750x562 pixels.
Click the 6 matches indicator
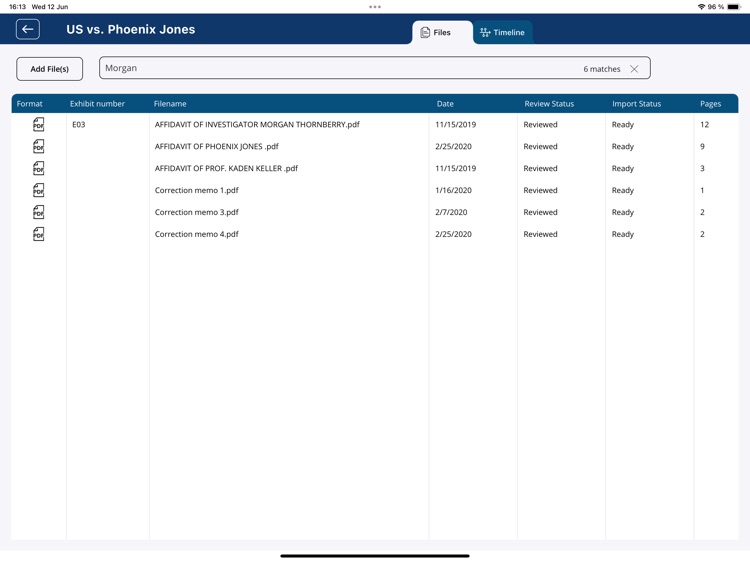point(602,69)
